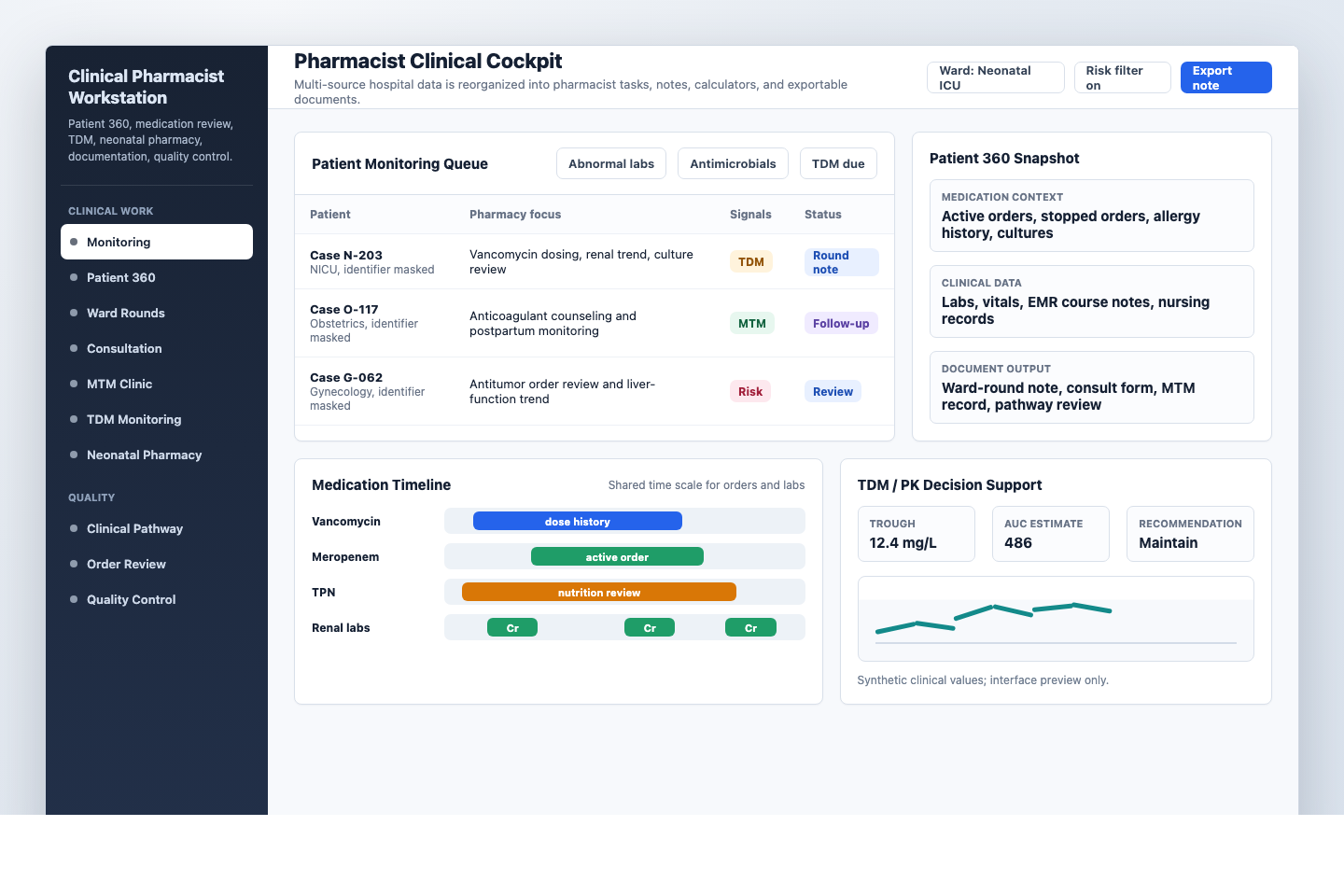The image size is (1344, 896).
Task: Open the Patient 360 sidebar item
Action: [x=121, y=277]
